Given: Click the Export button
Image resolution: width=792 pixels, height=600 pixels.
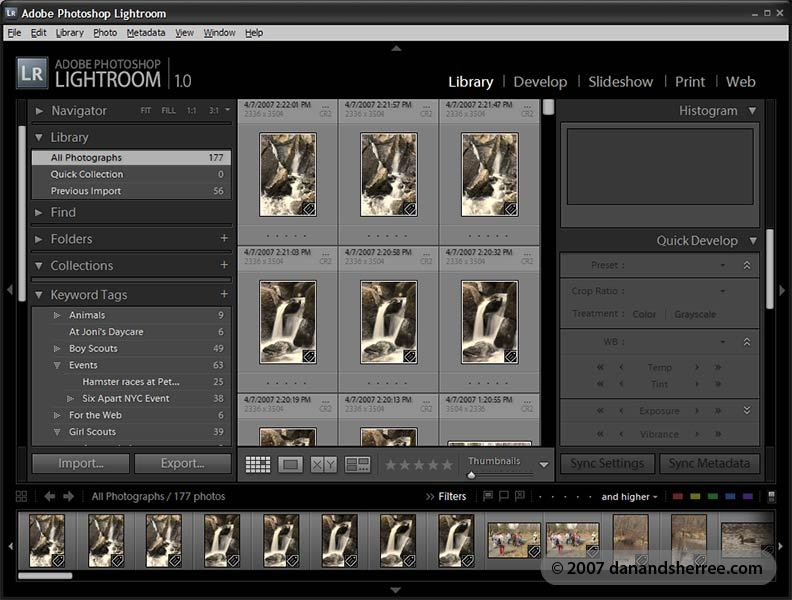Looking at the screenshot, I should pyautogui.click(x=183, y=463).
